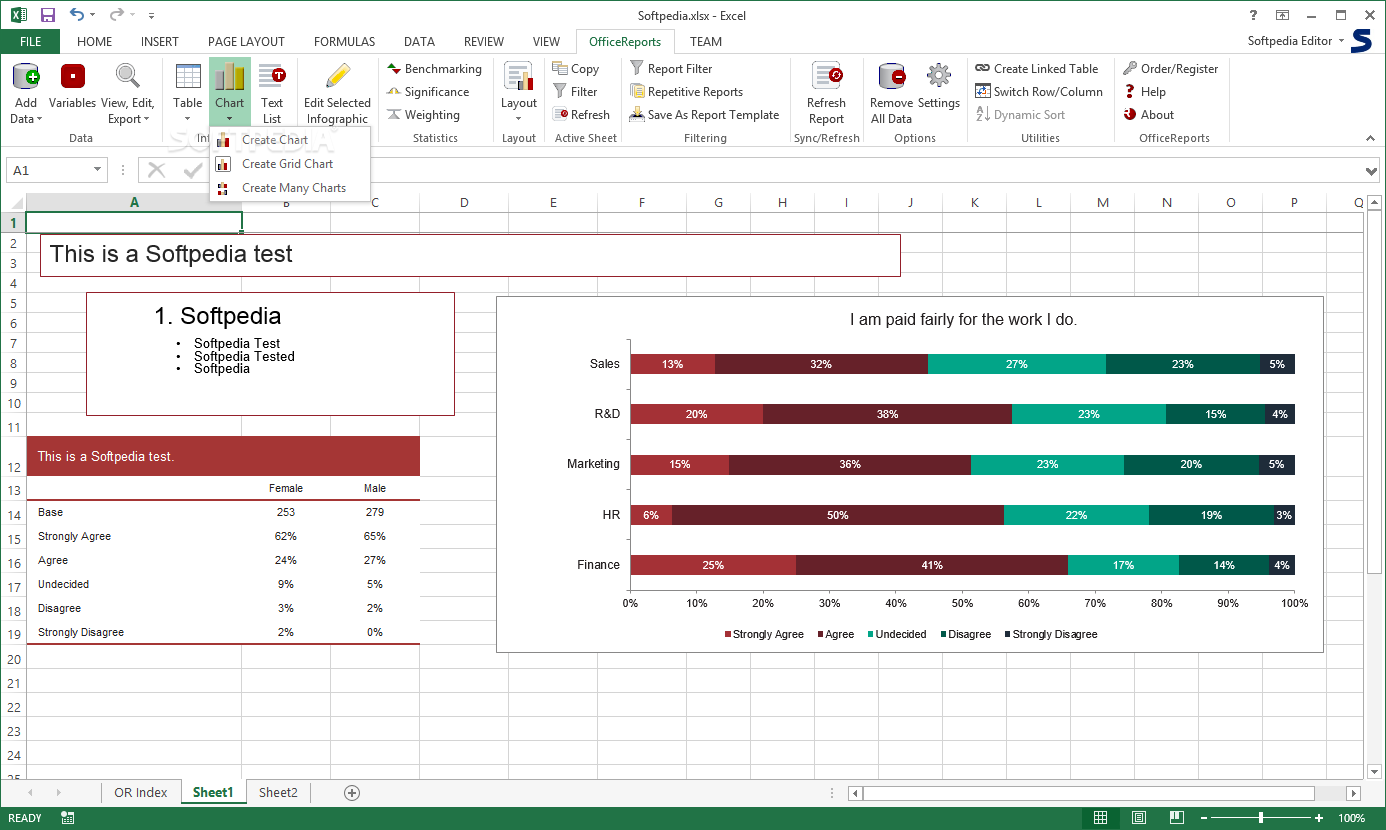Click the Refresh Report button

pos(826,93)
